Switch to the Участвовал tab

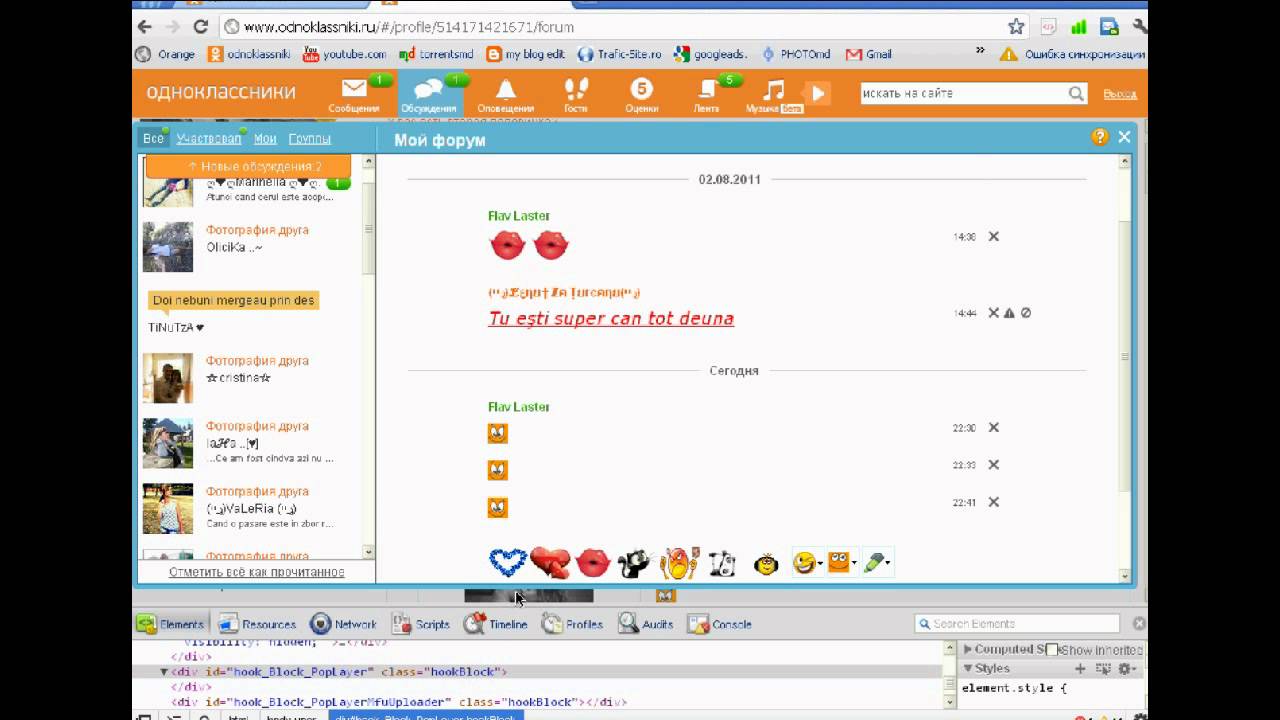tap(209, 139)
